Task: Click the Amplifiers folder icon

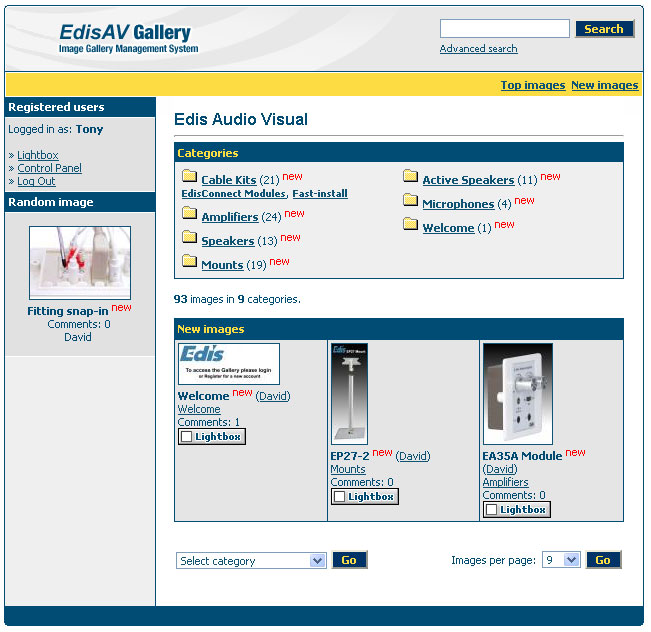Action: click(x=189, y=213)
